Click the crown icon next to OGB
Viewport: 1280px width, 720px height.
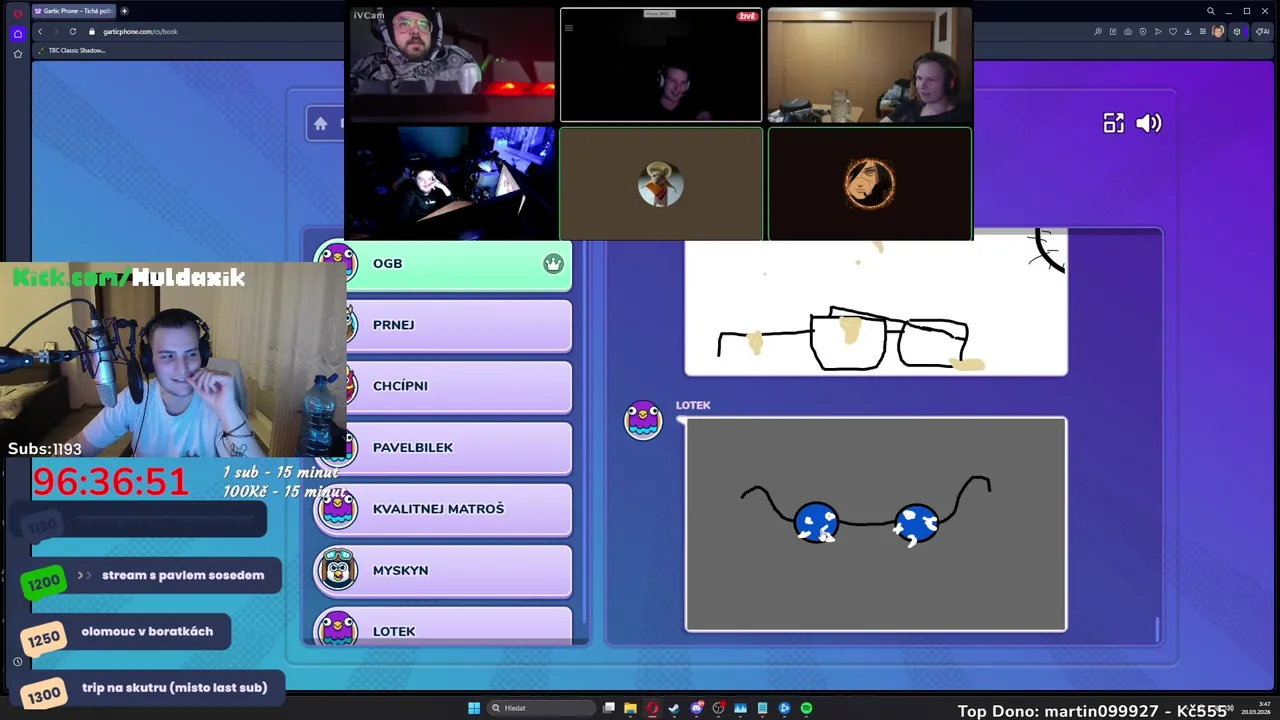point(553,264)
